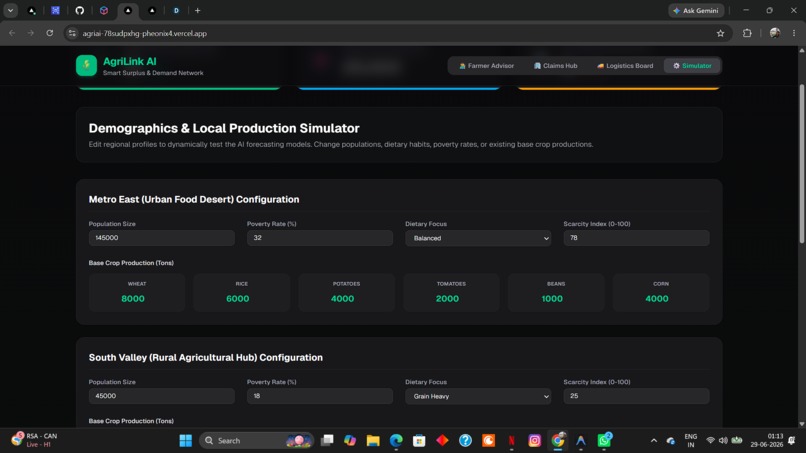This screenshot has height=453, width=806.
Task: Click the Ask Gemini button
Action: [x=696, y=10]
